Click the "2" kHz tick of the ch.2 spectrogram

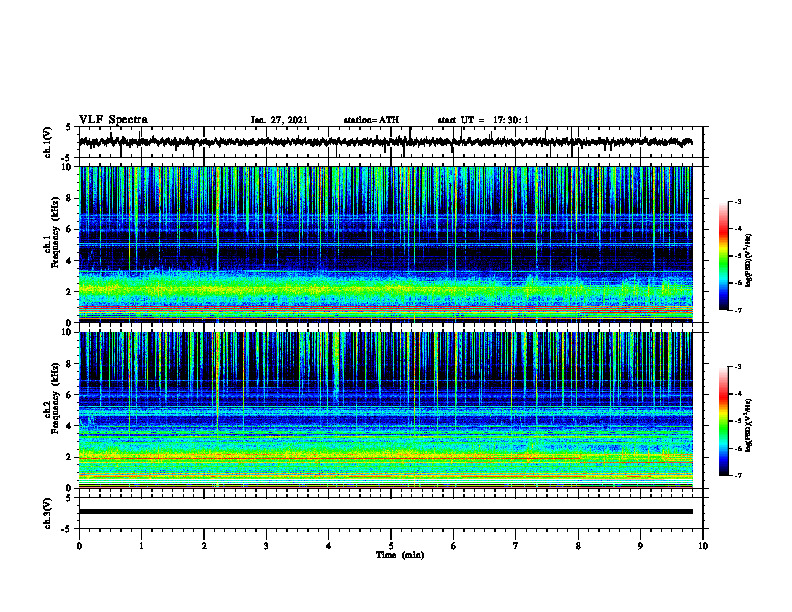click(x=70, y=457)
